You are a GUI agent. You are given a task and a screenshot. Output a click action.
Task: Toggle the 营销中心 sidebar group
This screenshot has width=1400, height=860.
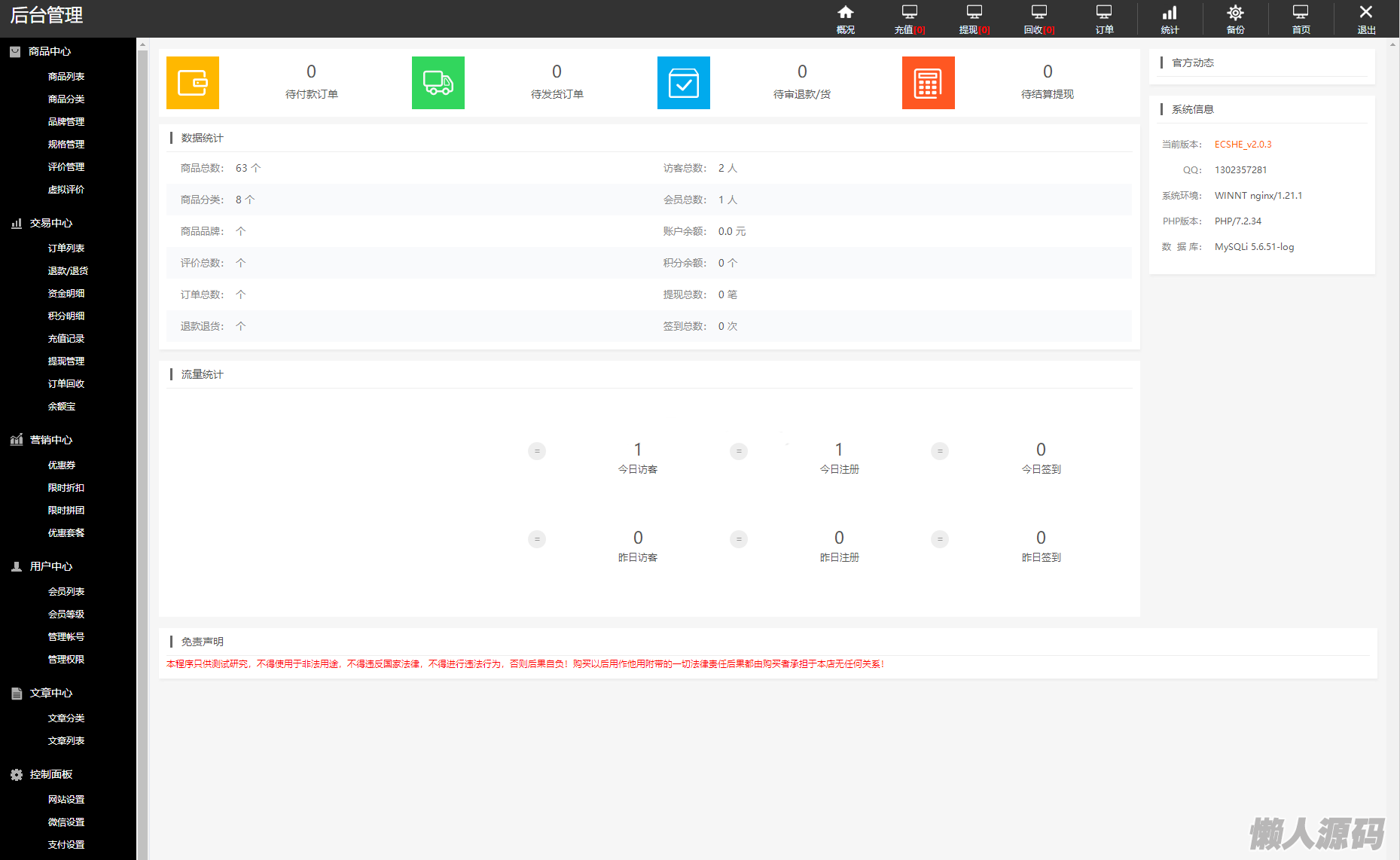[50, 440]
